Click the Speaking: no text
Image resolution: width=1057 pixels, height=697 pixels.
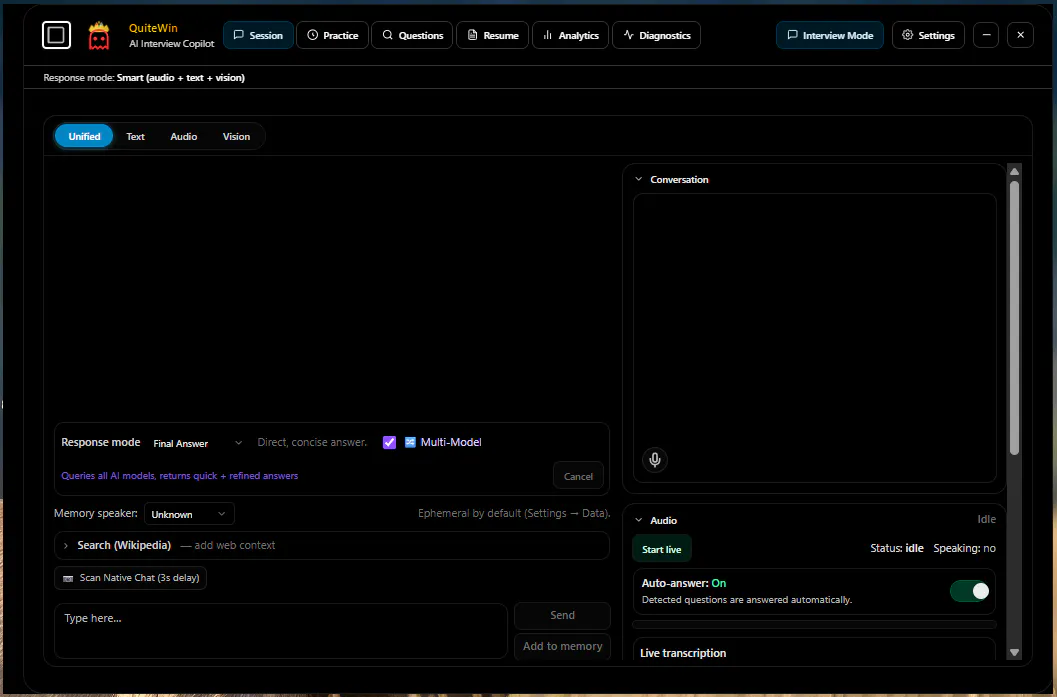[964, 548]
